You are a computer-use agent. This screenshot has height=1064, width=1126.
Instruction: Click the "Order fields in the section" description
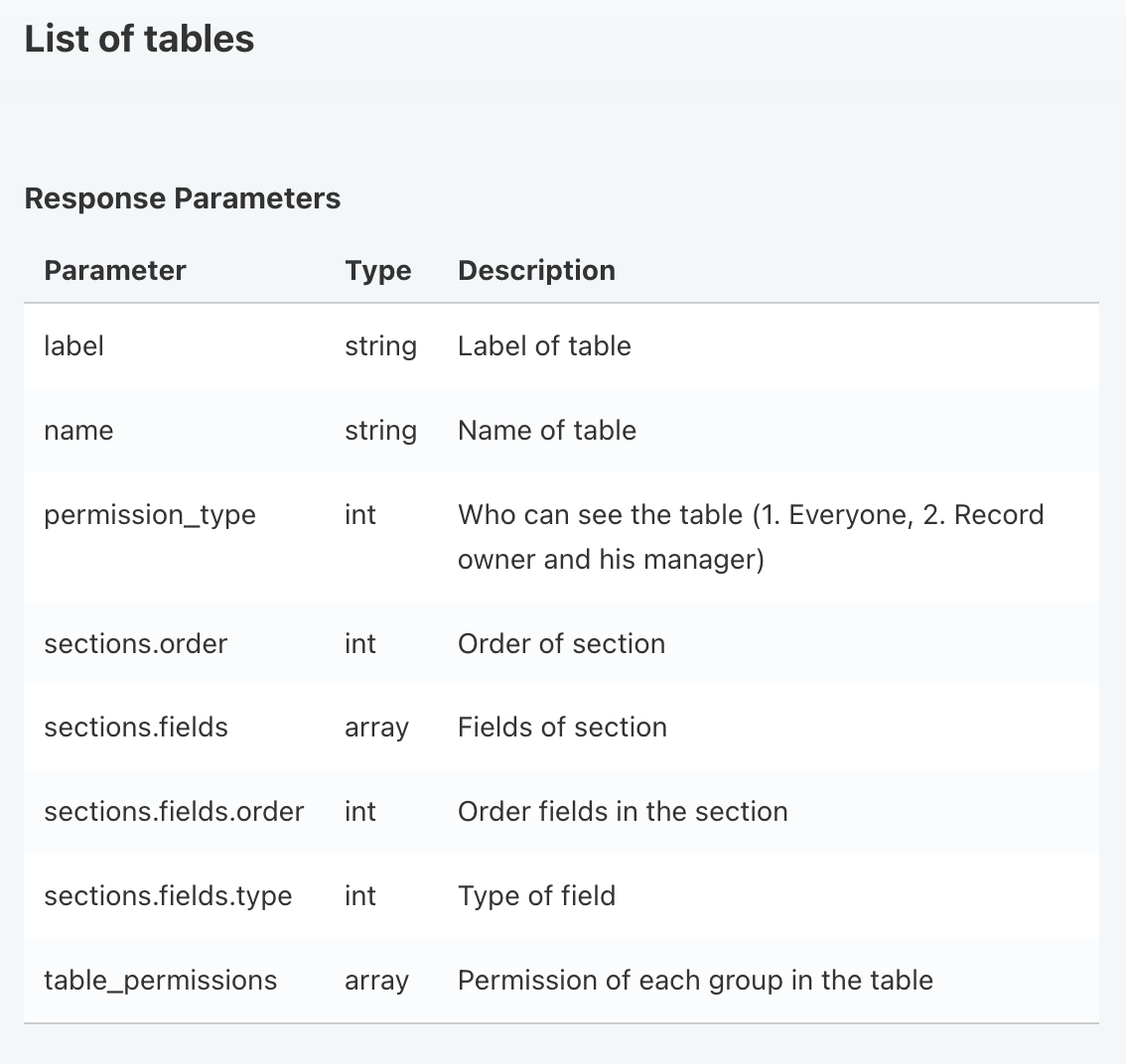click(x=623, y=812)
